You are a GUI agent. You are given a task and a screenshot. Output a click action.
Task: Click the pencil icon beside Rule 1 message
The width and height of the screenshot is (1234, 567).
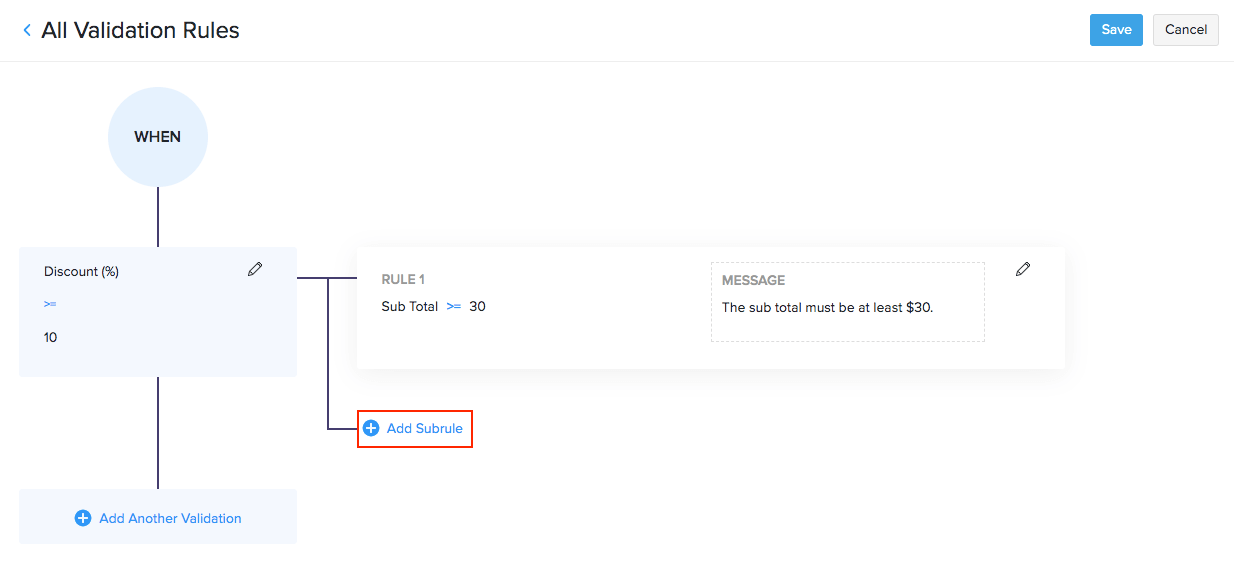coord(1022,269)
